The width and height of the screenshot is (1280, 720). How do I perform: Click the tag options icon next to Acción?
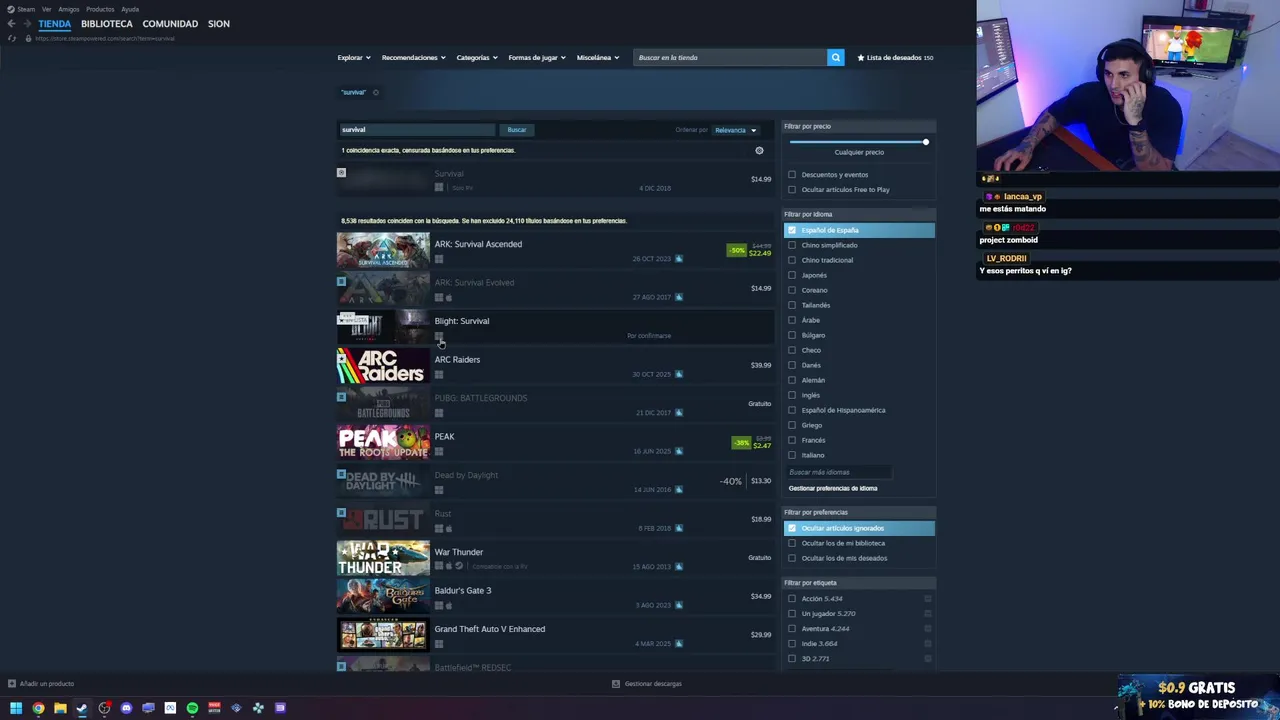click(x=928, y=598)
